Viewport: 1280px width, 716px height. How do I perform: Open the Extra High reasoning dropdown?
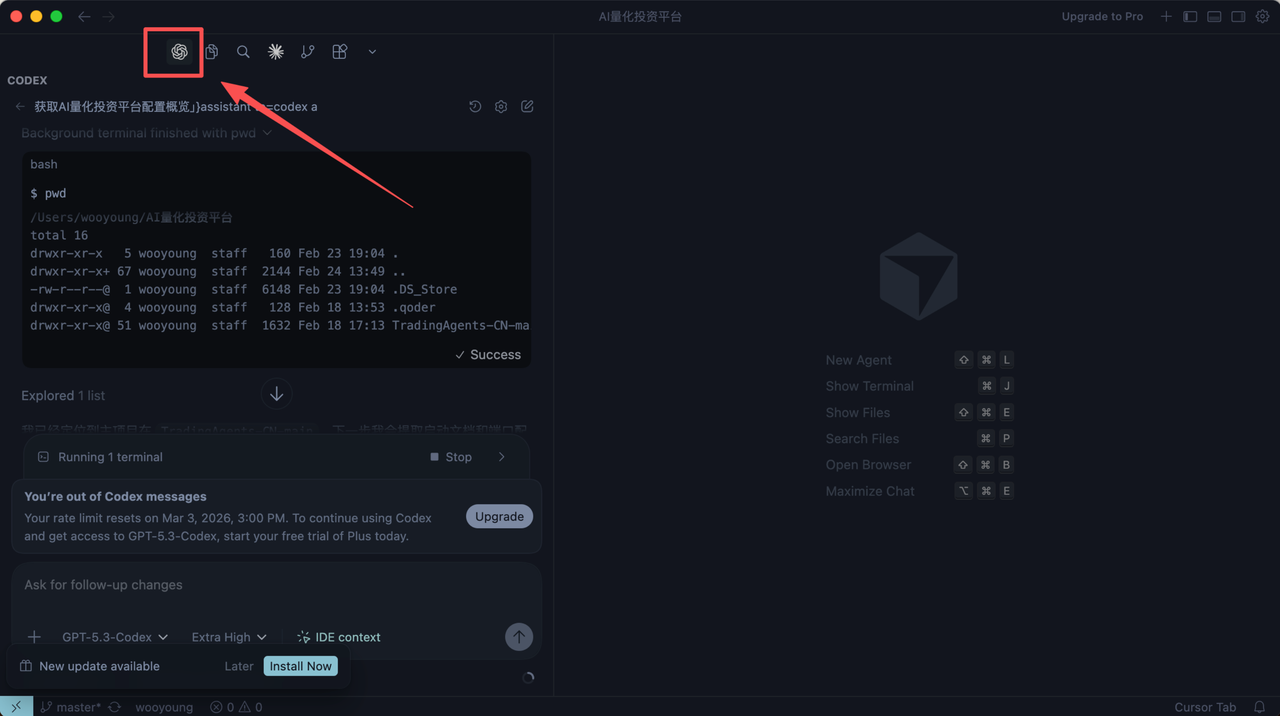(229, 637)
